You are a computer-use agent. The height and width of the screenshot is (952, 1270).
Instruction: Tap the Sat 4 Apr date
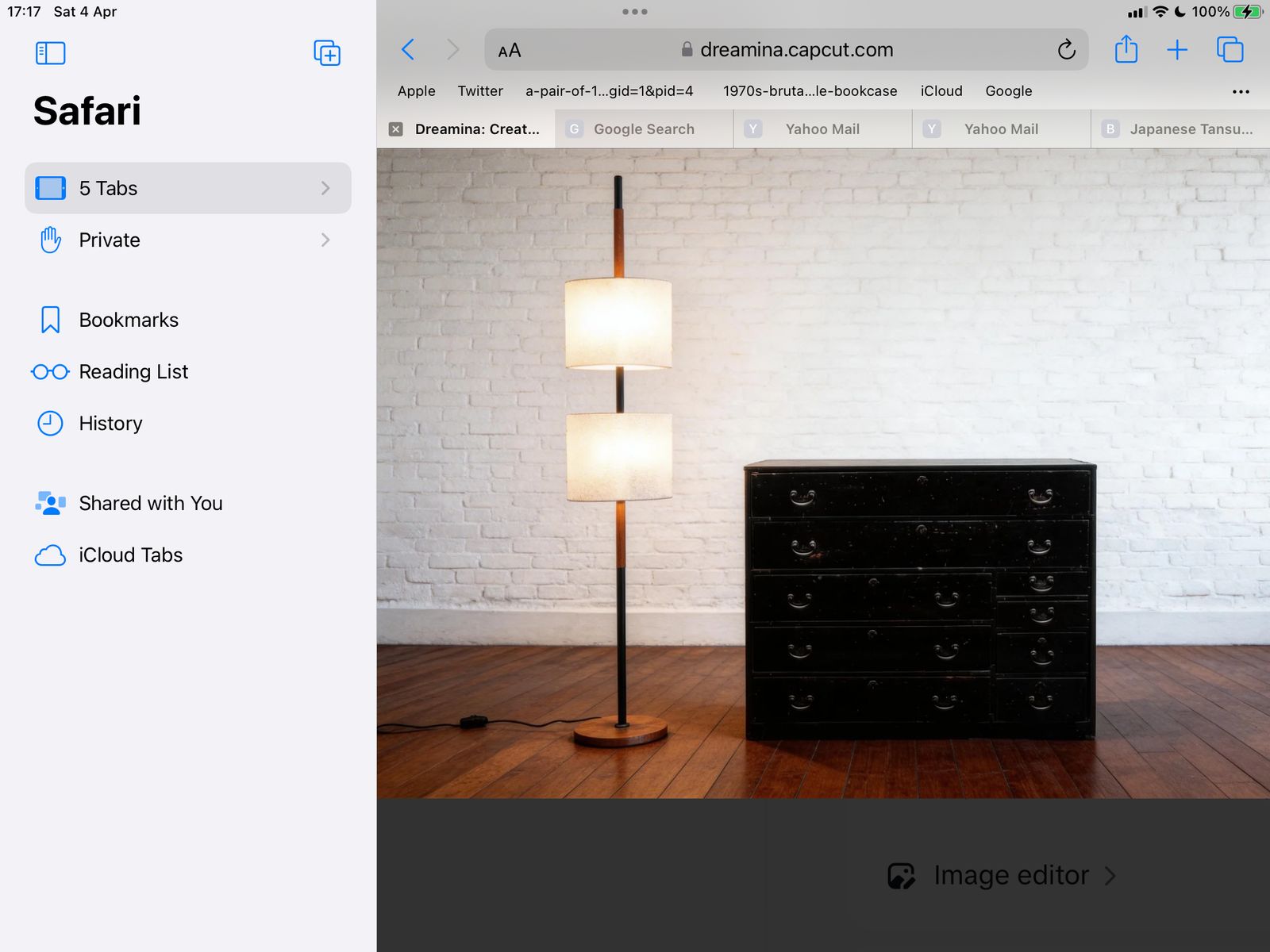[85, 12]
